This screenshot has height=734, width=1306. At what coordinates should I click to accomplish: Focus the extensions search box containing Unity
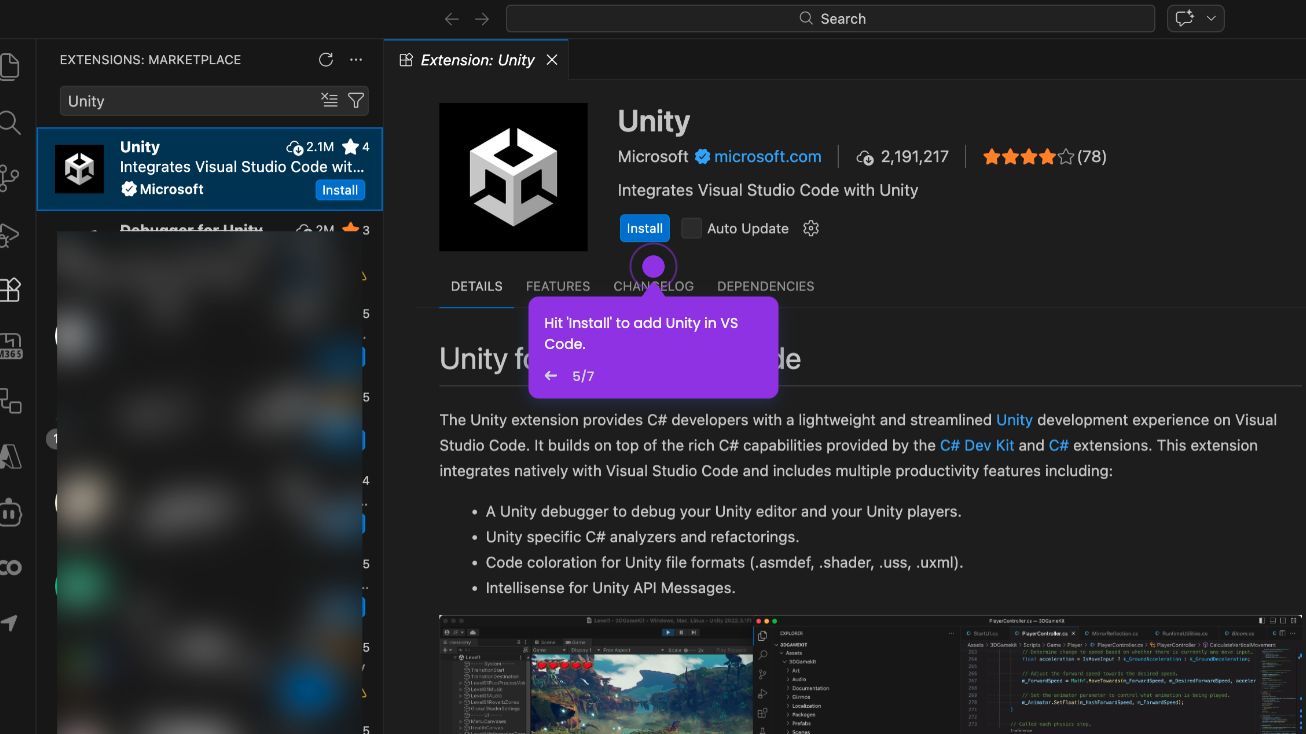pos(190,101)
